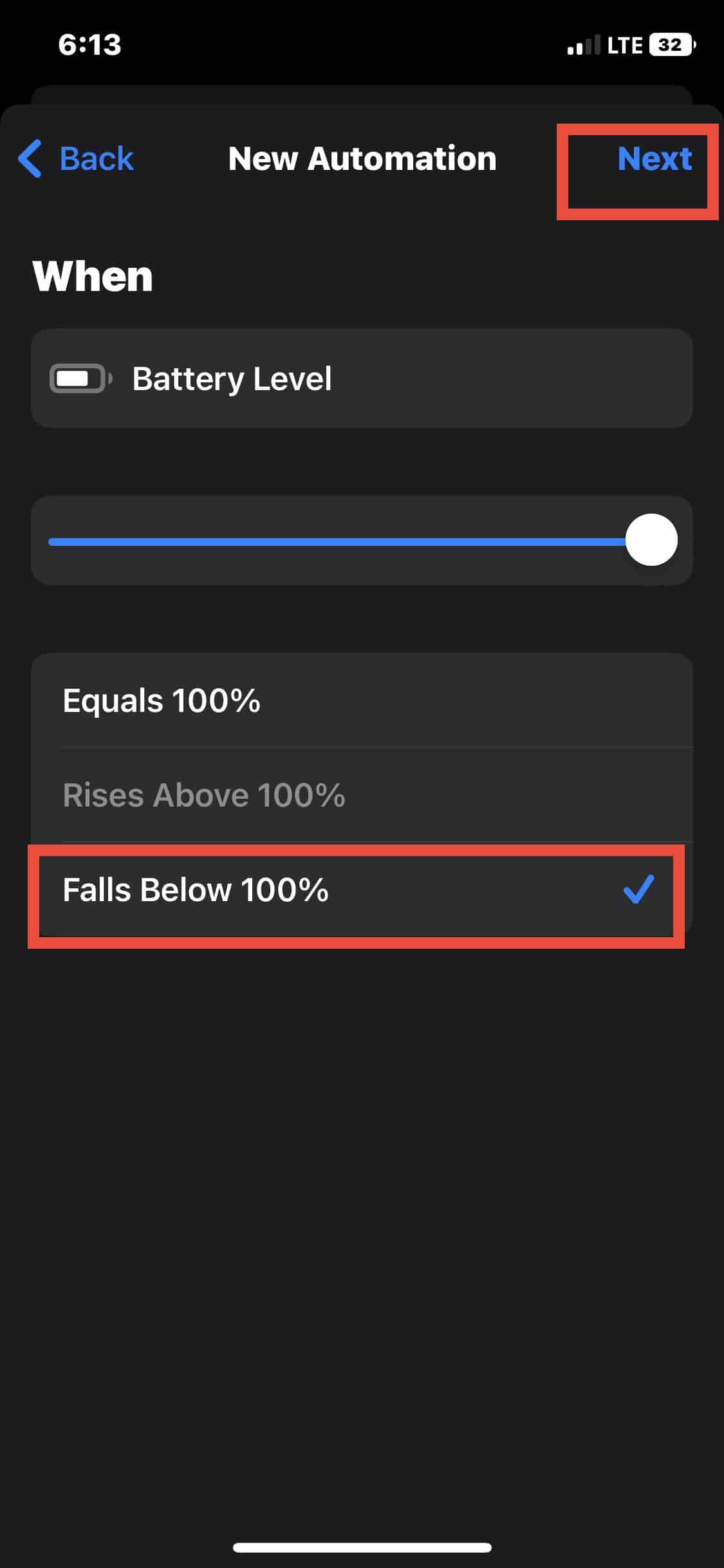This screenshot has height=1568, width=724.
Task: Tap the background sheet behind New Automation
Action: tap(362, 94)
